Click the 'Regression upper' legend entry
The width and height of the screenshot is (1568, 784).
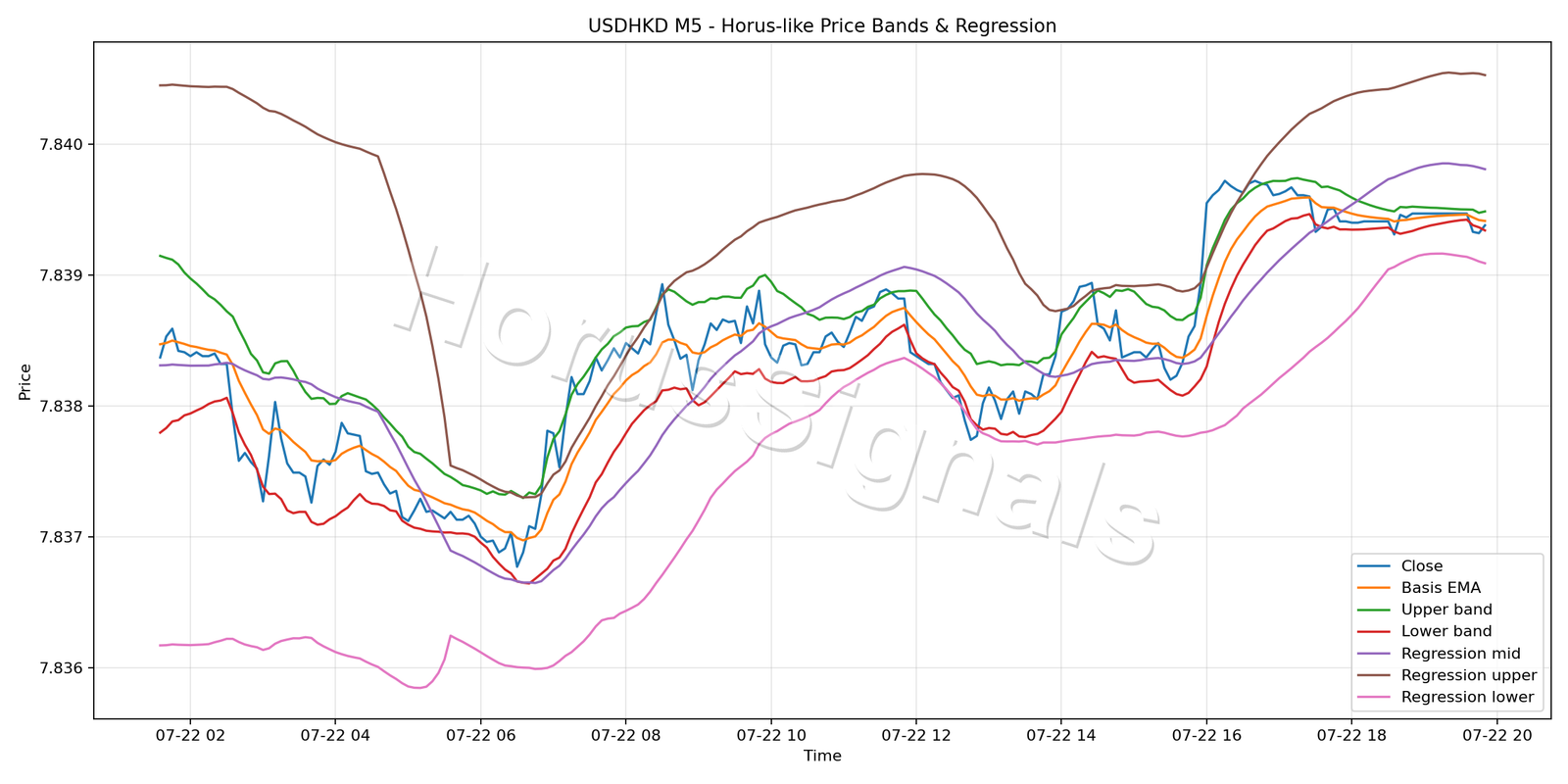pos(1469,675)
